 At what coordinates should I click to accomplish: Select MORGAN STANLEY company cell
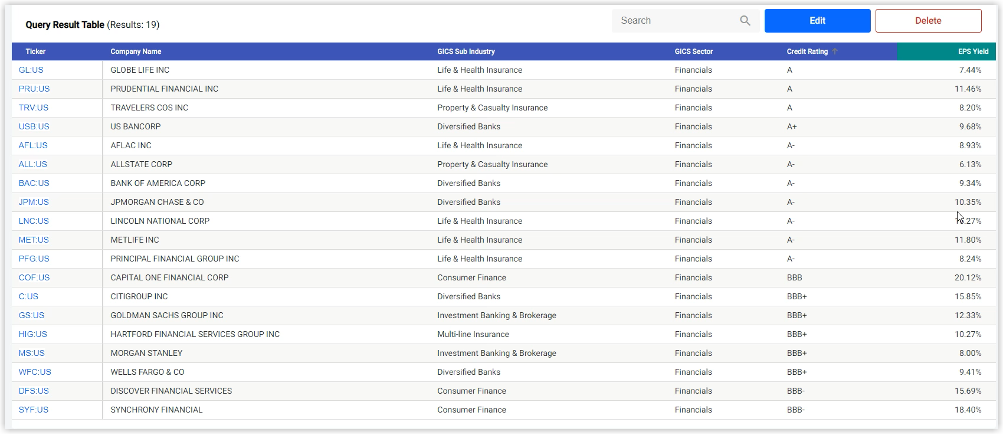pyautogui.click(x=147, y=353)
